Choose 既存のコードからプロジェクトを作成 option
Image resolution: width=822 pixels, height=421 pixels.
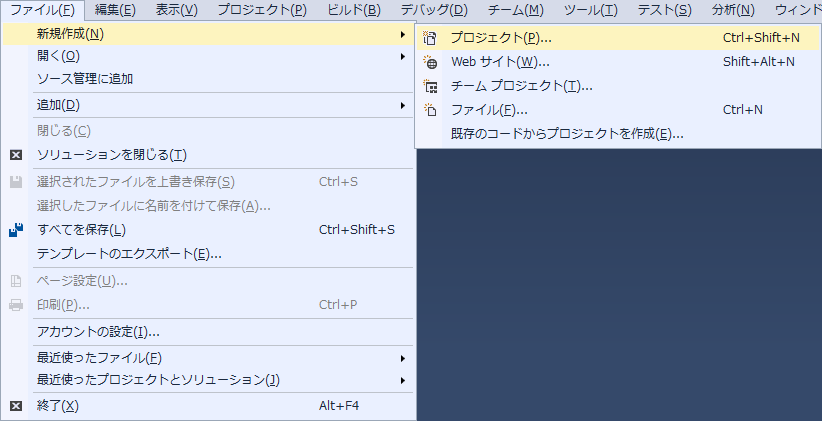[x=567, y=134]
